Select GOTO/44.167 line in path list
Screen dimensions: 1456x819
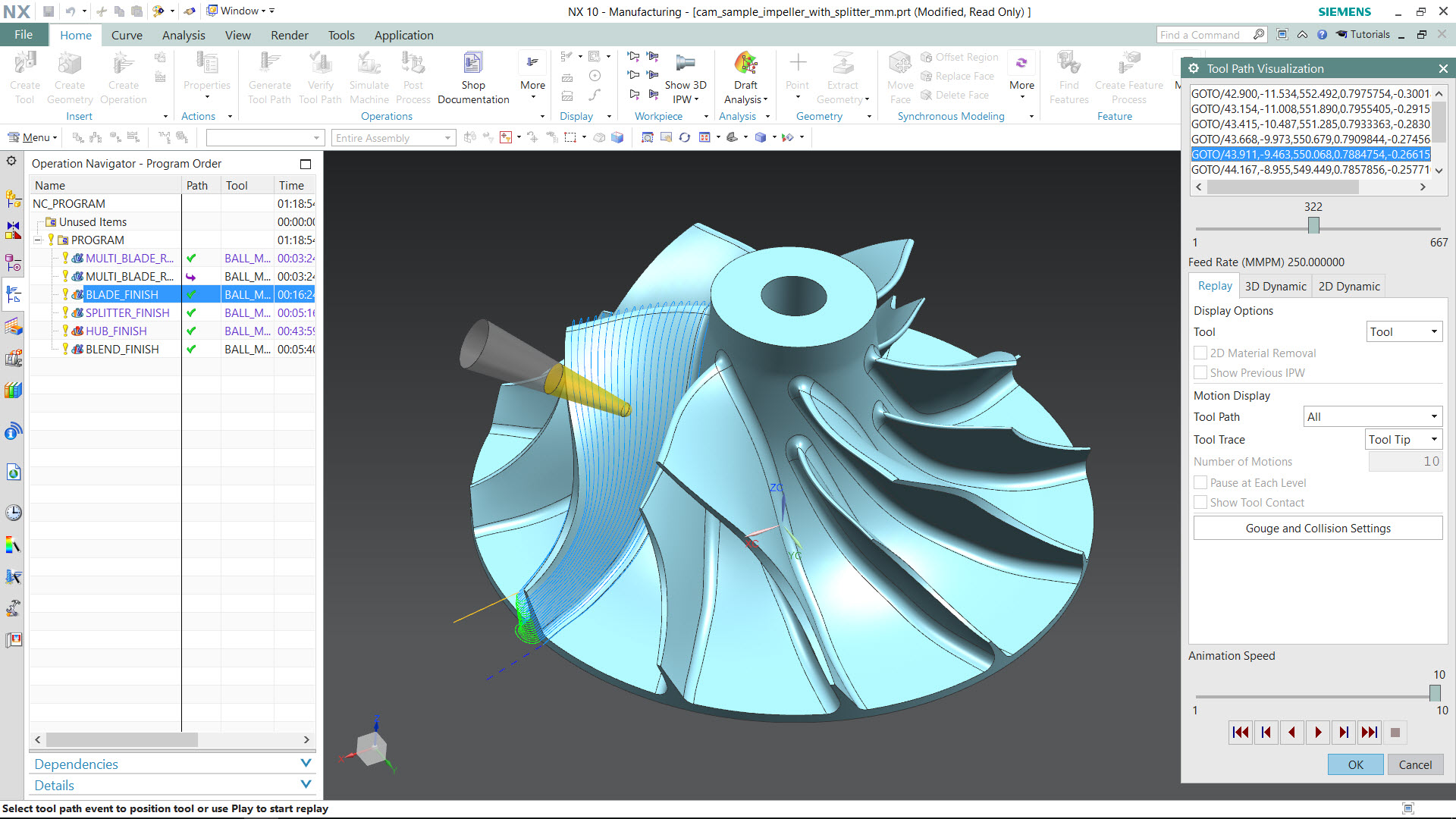pos(1310,170)
